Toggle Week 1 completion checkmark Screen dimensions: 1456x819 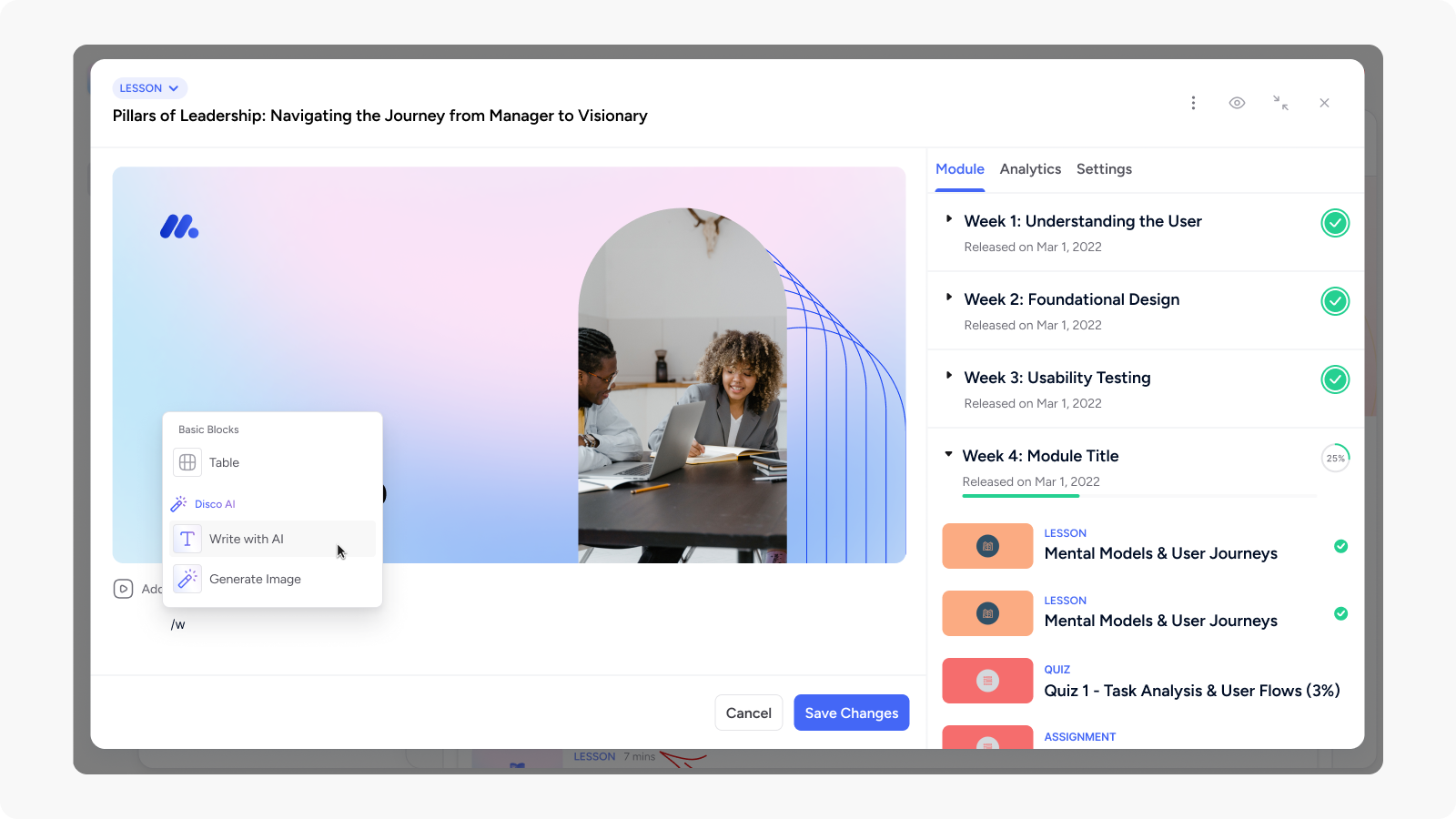point(1335,223)
